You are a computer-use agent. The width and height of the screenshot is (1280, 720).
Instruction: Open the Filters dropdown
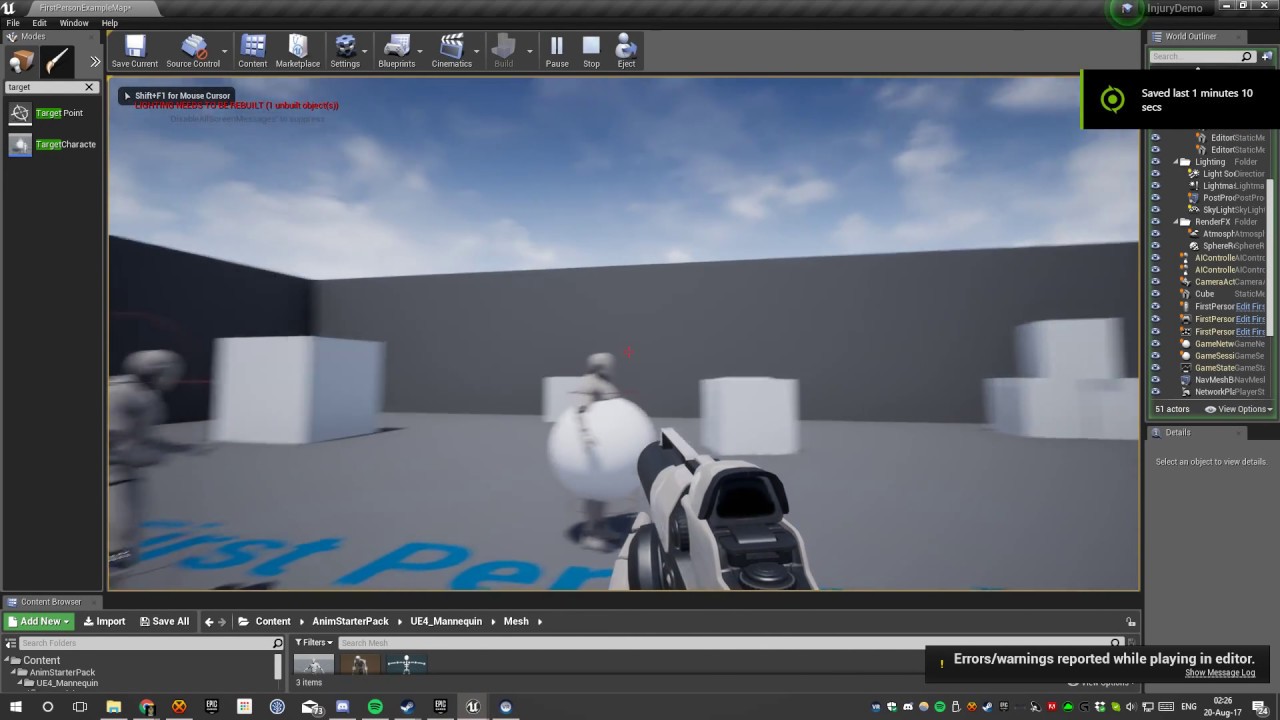click(313, 643)
